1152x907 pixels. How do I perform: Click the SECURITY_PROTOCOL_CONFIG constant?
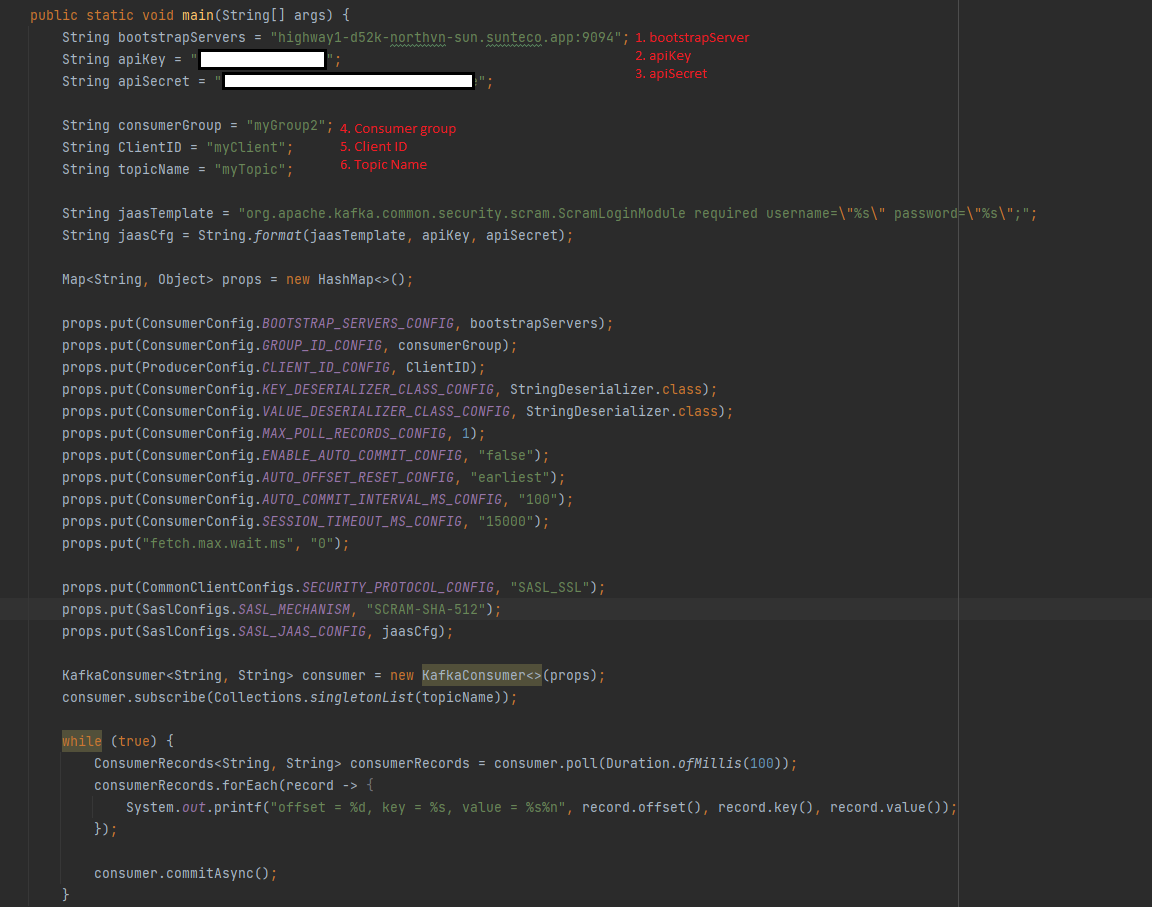[397, 588]
